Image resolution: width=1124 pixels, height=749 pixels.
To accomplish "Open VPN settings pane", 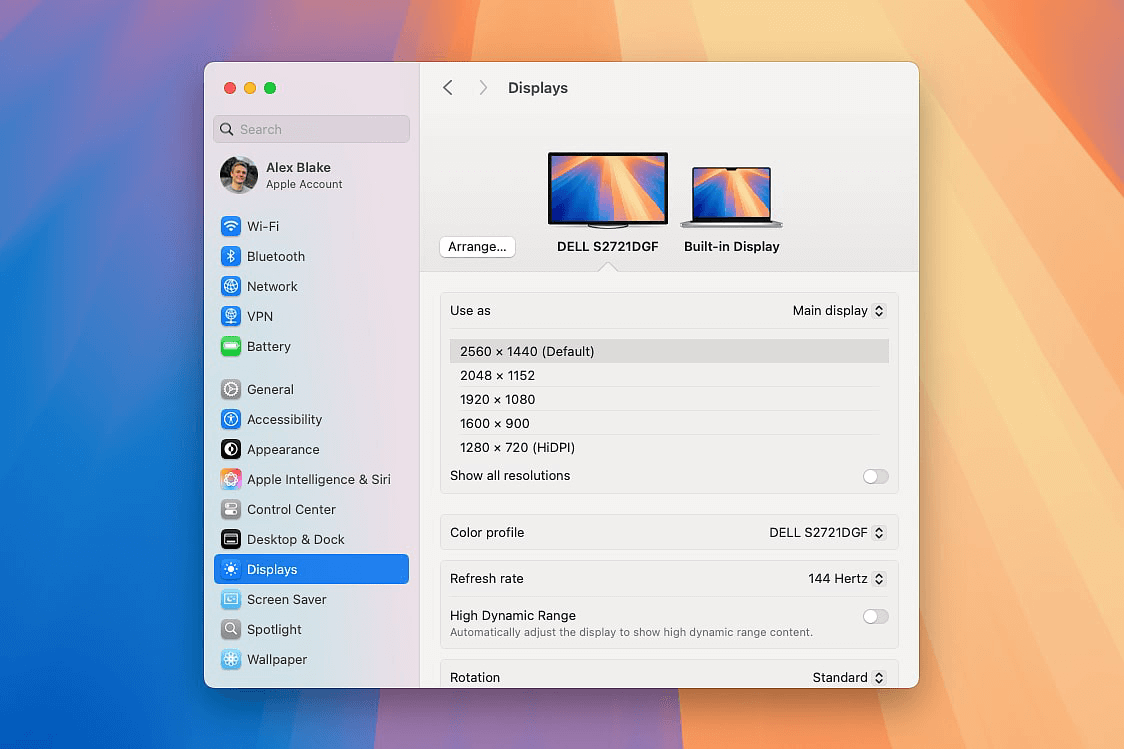I will (x=311, y=316).
